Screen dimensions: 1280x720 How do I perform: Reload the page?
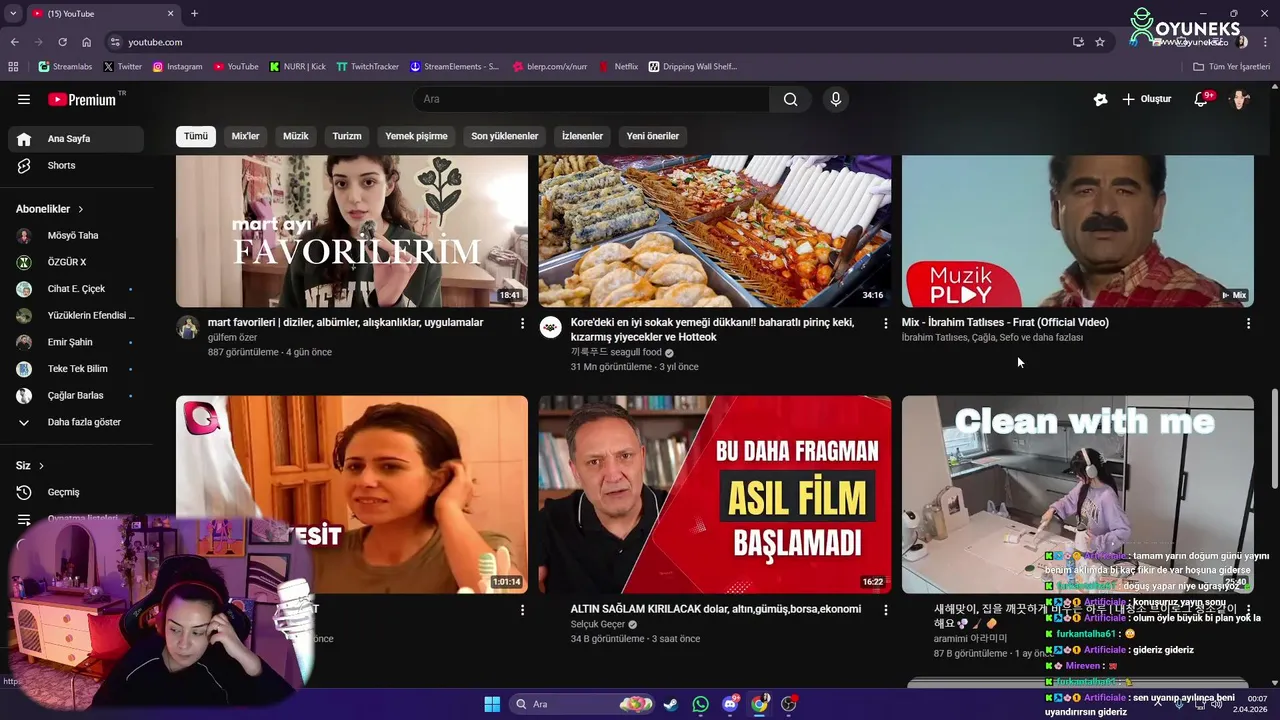(x=62, y=42)
